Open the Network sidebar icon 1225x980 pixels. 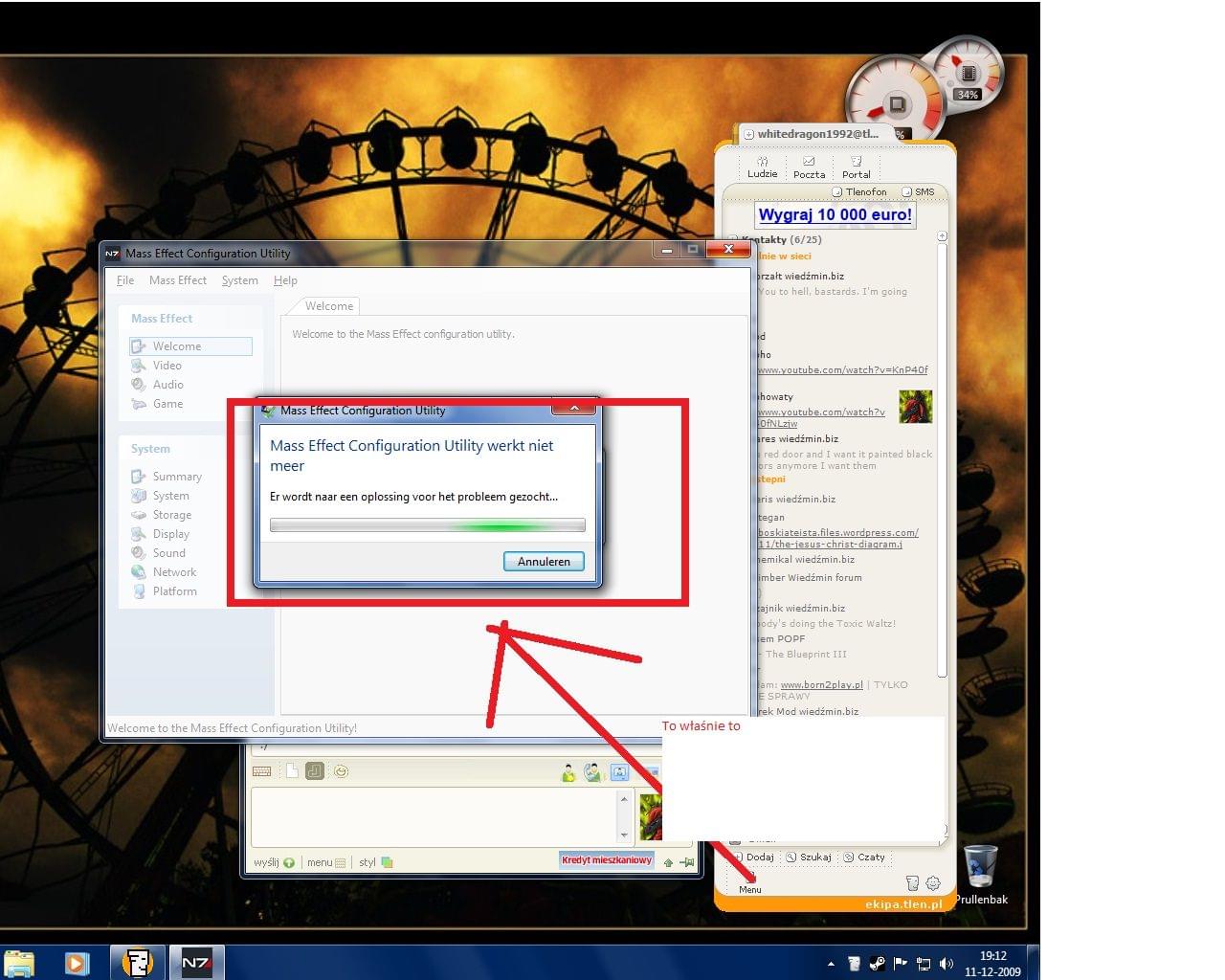(139, 572)
